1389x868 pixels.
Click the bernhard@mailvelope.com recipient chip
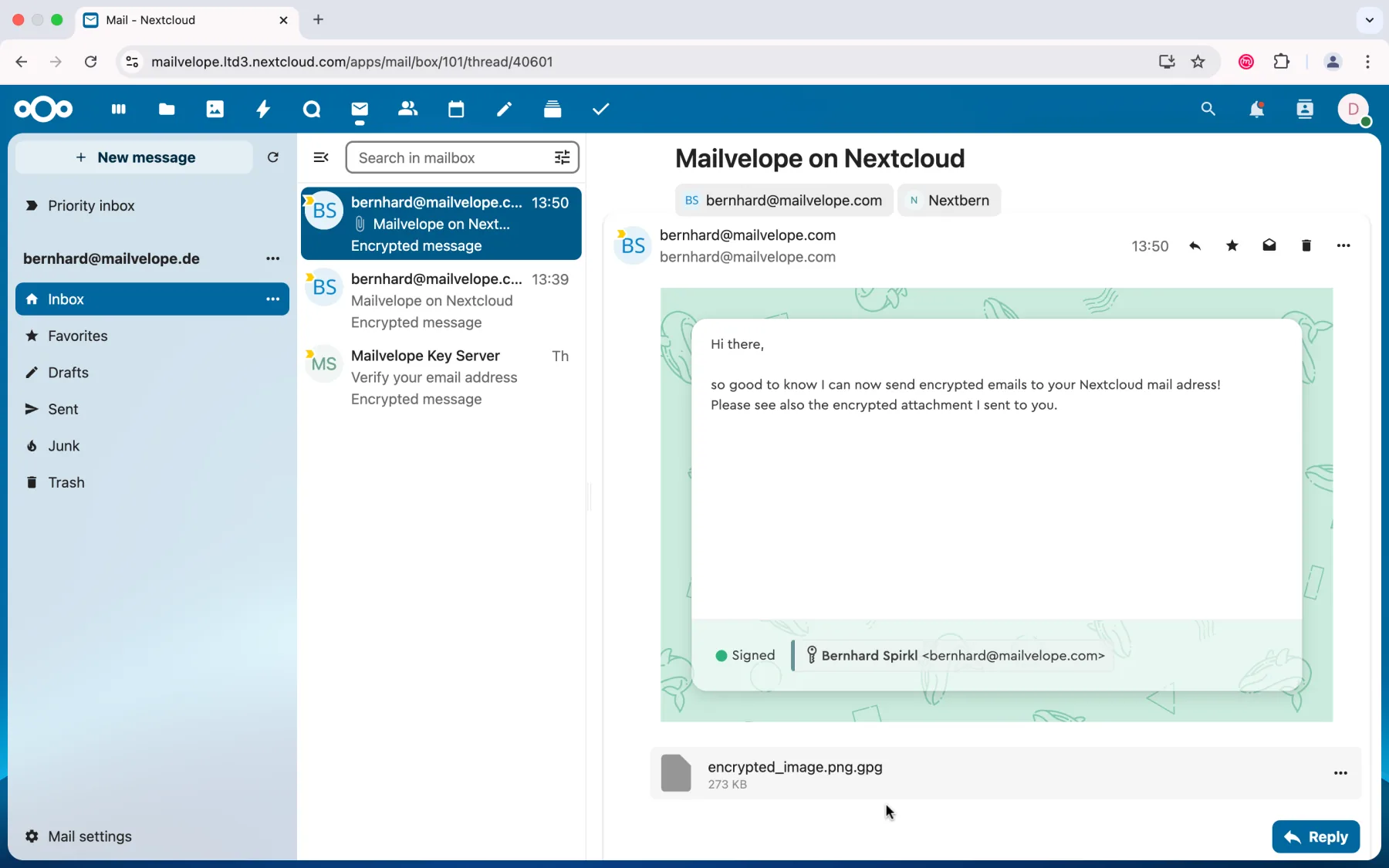click(x=784, y=201)
